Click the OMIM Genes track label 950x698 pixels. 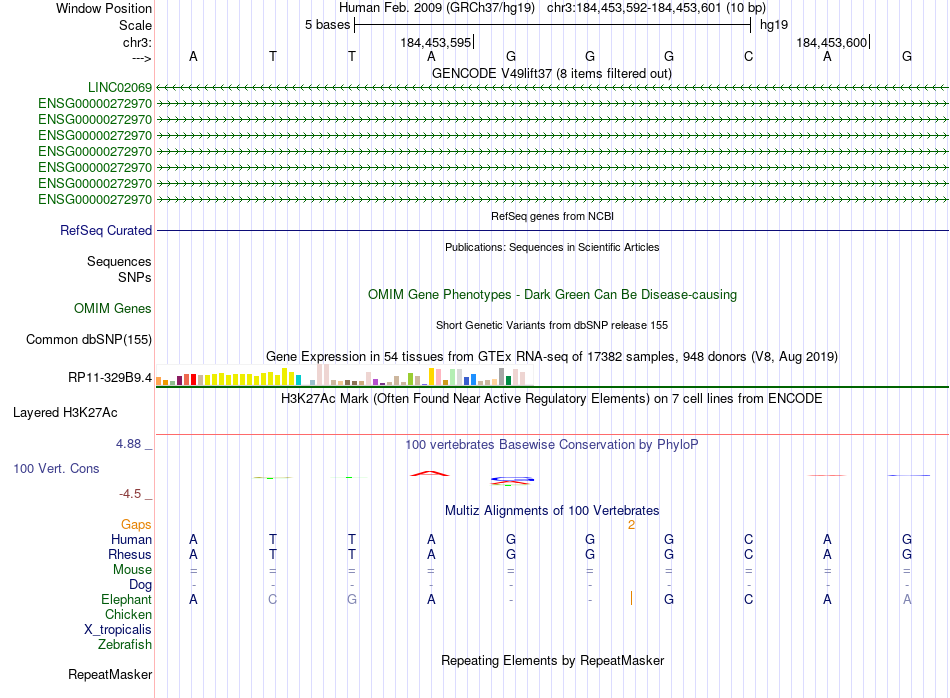113,308
